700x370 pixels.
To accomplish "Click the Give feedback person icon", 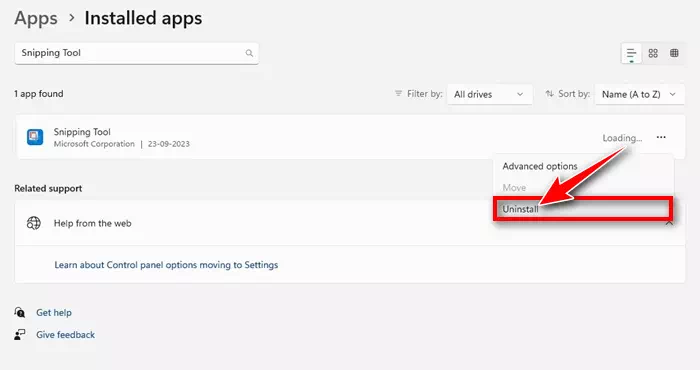I will point(20,335).
